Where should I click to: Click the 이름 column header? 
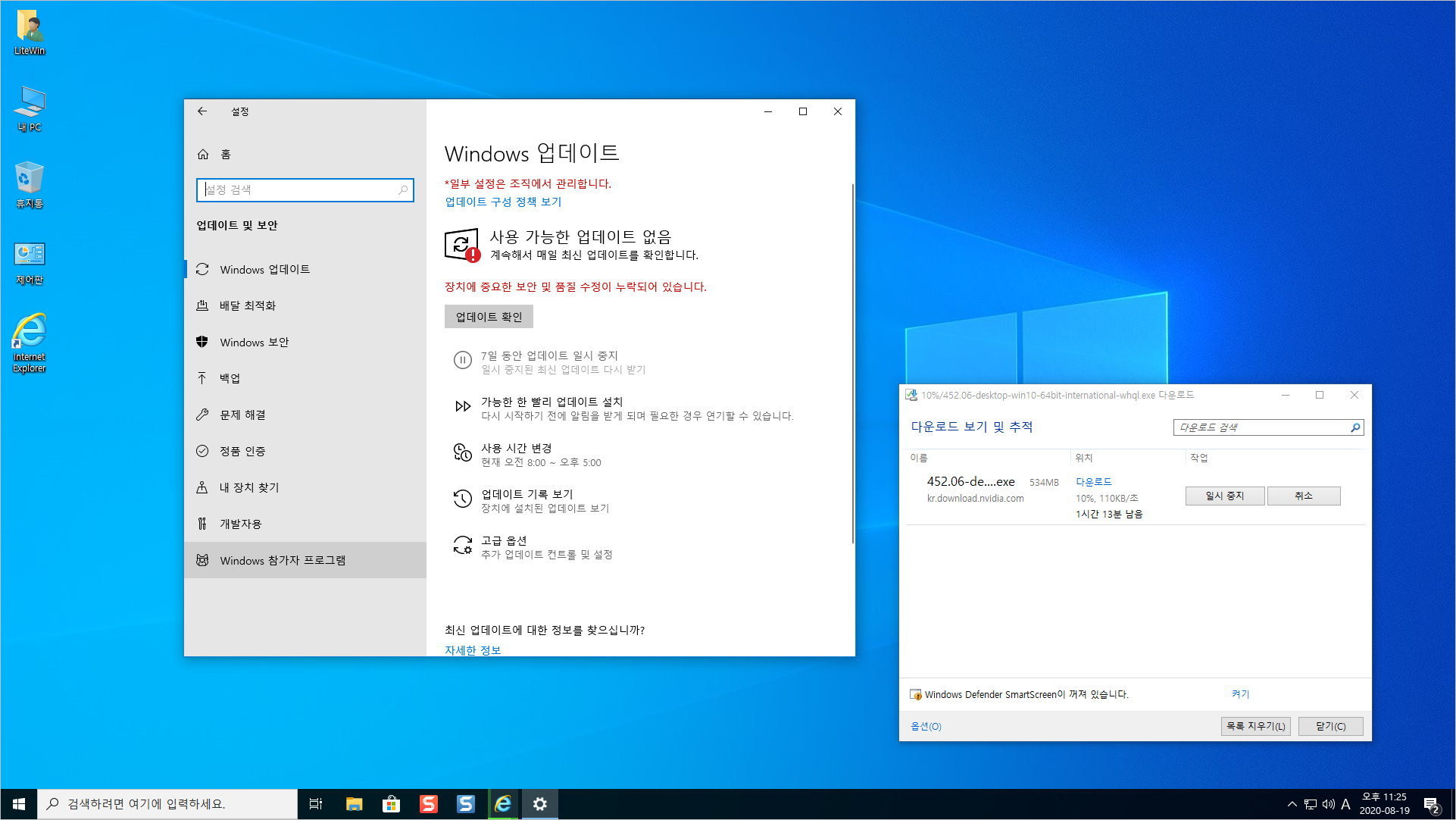[919, 459]
